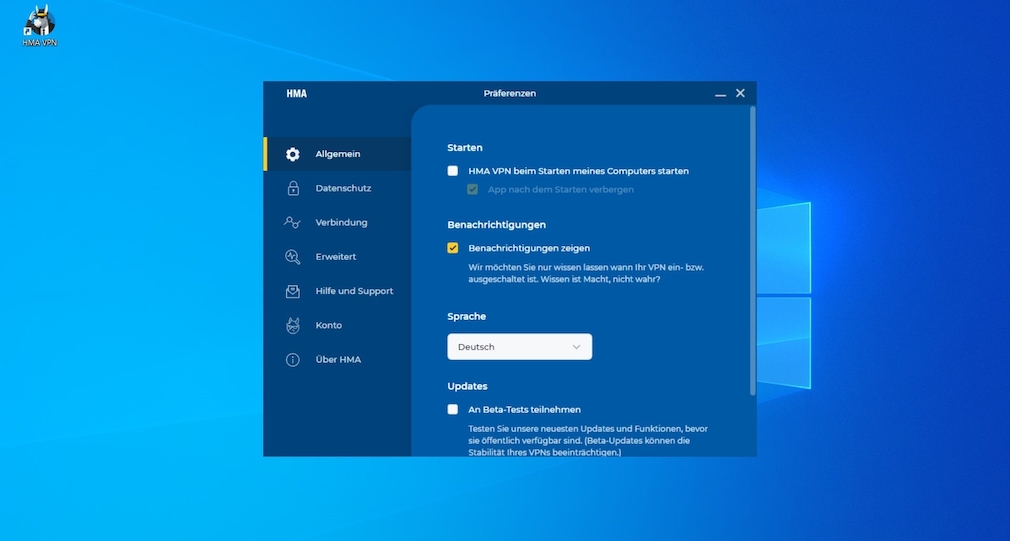Select the Verbindung tab label
This screenshot has height=541, width=1010.
pyautogui.click(x=341, y=222)
